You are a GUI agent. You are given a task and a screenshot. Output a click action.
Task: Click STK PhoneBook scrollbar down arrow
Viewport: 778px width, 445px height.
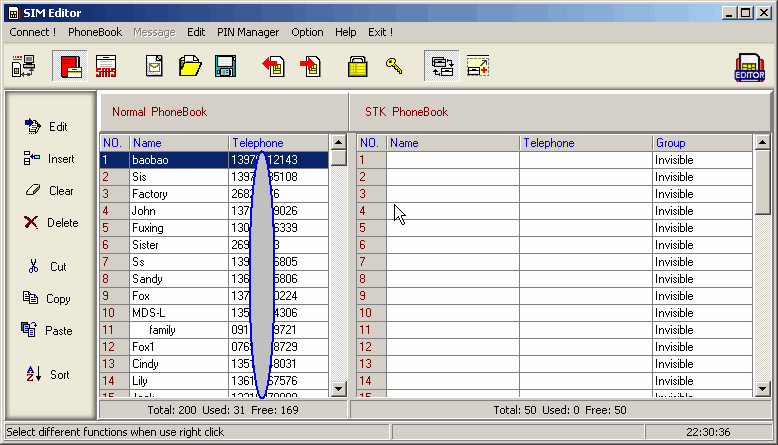pos(763,388)
